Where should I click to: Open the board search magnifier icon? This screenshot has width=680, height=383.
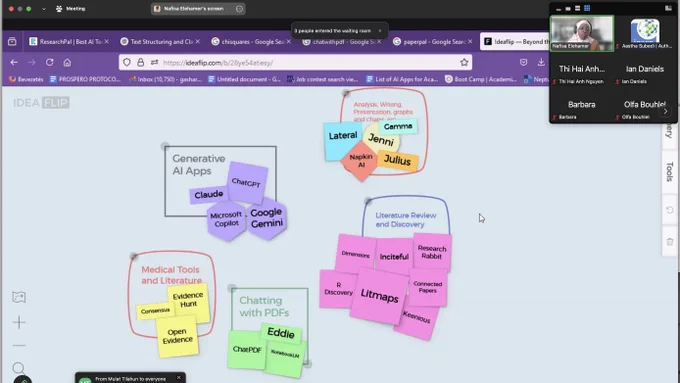(19, 368)
